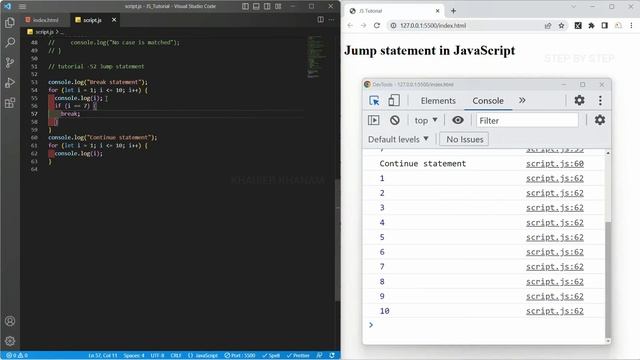Share this page icon in Chrome address bar
This screenshot has height=360, width=640.
pos(548,25)
